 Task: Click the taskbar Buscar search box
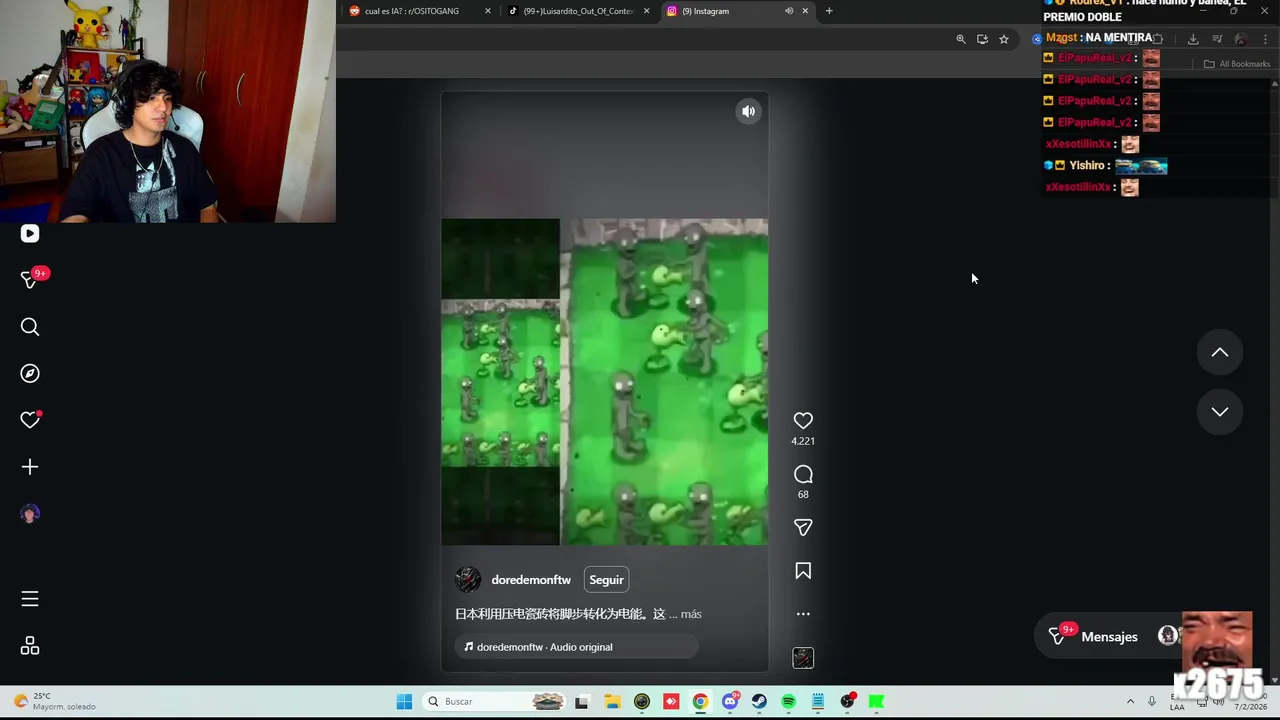pyautogui.click(x=494, y=702)
